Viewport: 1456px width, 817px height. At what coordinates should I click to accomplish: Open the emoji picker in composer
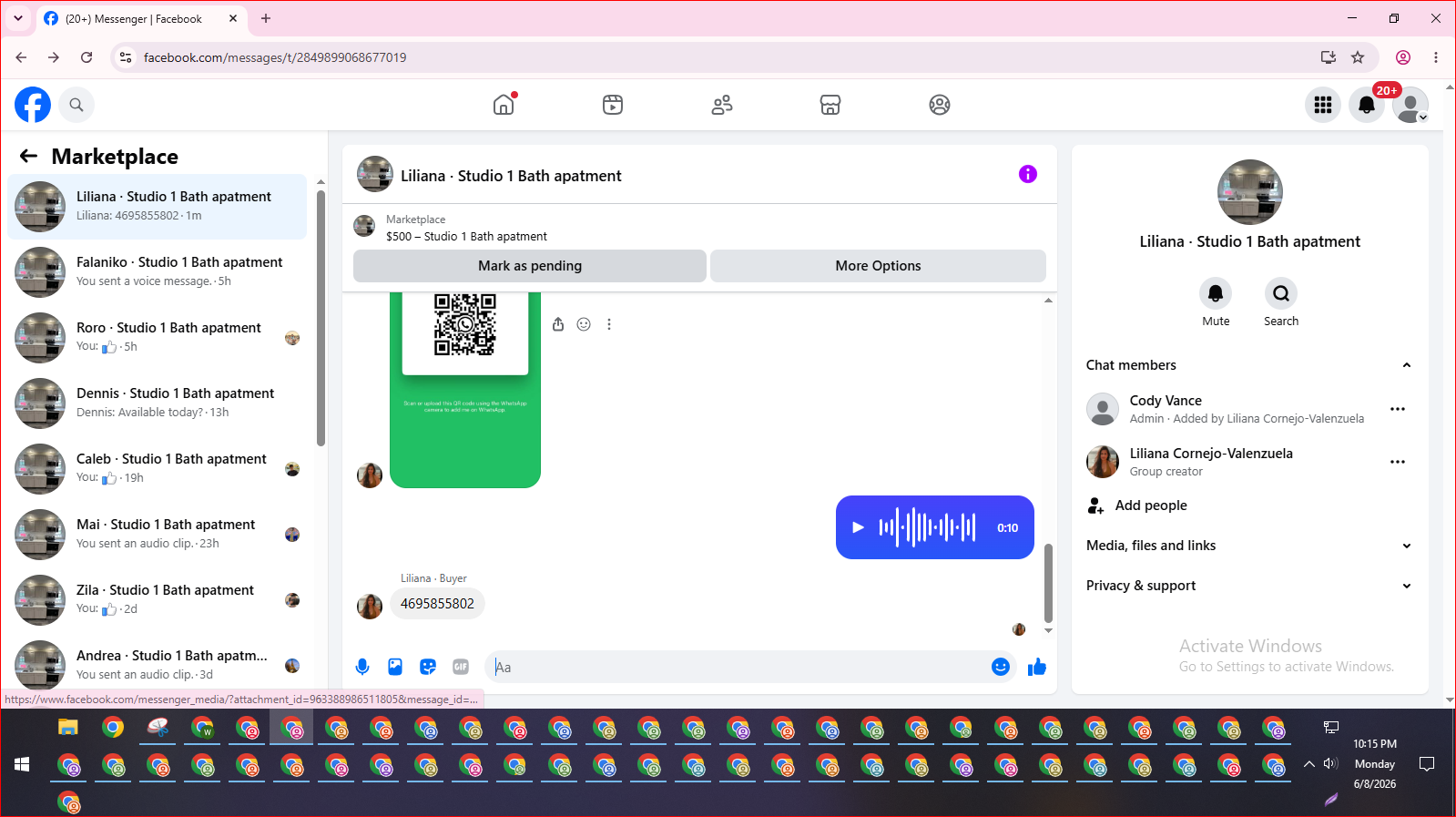pos(1001,667)
